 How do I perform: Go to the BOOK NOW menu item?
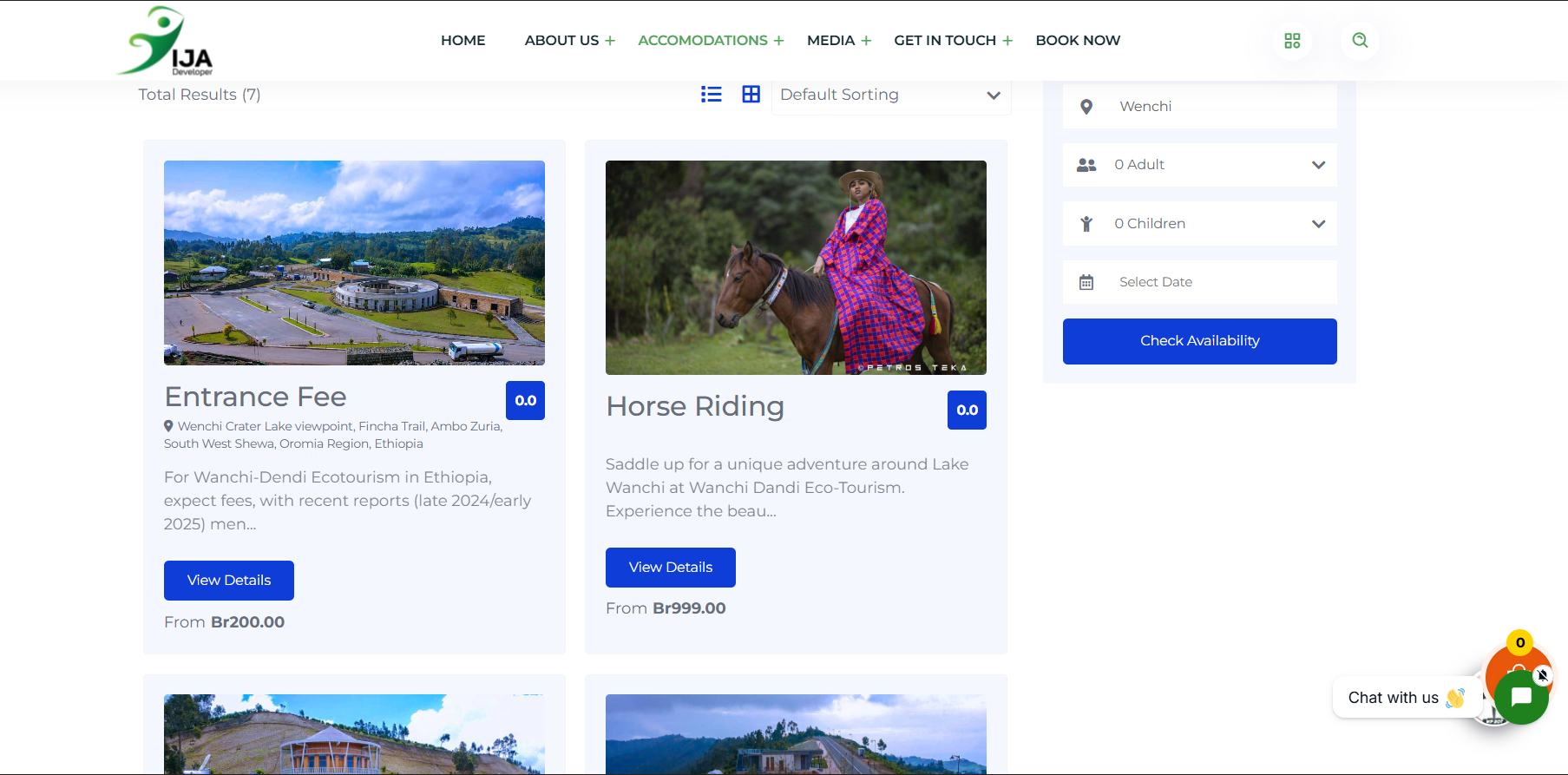click(x=1078, y=41)
